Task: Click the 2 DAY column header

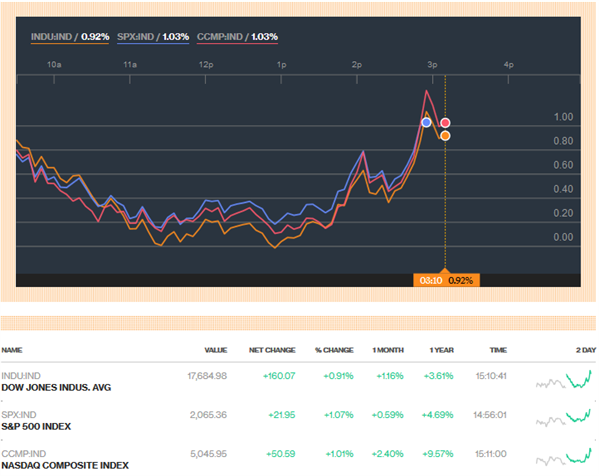Action: coord(586,350)
